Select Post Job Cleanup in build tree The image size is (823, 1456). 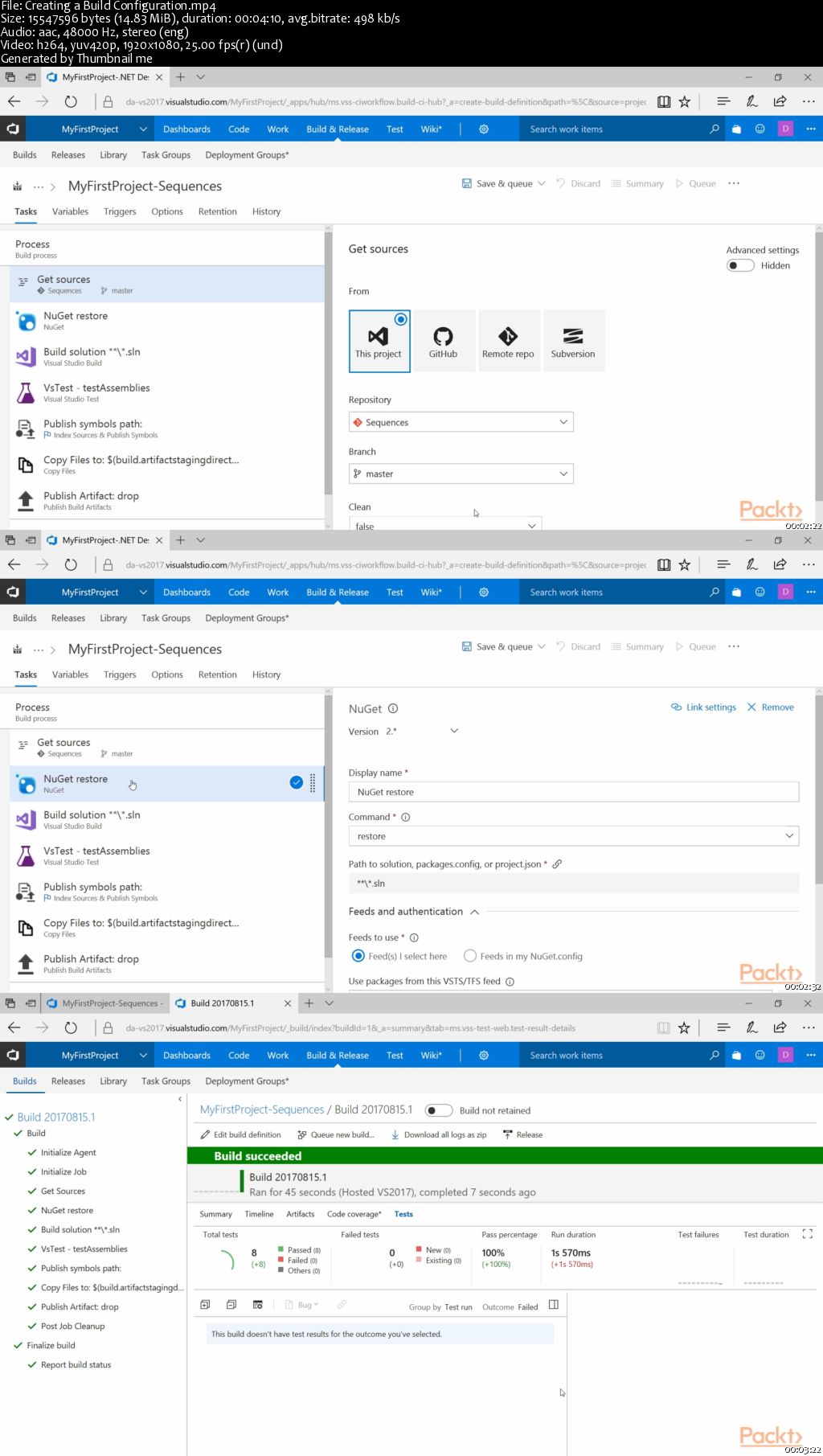(x=72, y=1326)
